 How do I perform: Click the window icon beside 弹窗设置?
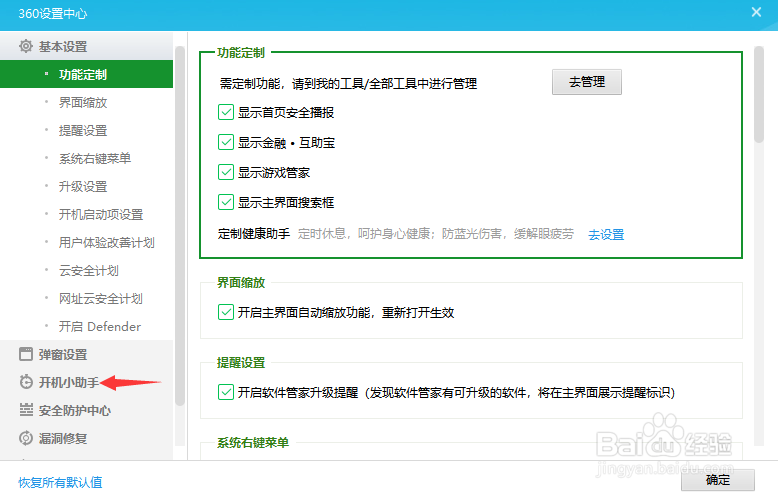click(26, 354)
